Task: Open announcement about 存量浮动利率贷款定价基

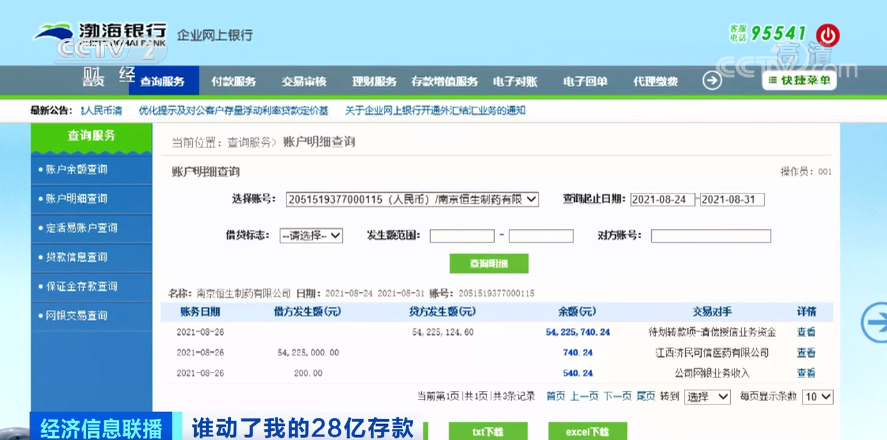Action: pos(233,111)
